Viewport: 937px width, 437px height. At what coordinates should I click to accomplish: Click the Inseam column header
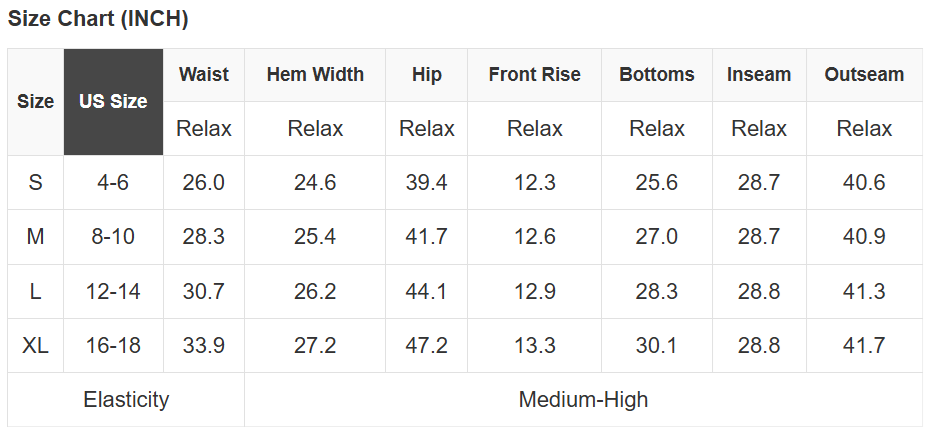pos(759,75)
